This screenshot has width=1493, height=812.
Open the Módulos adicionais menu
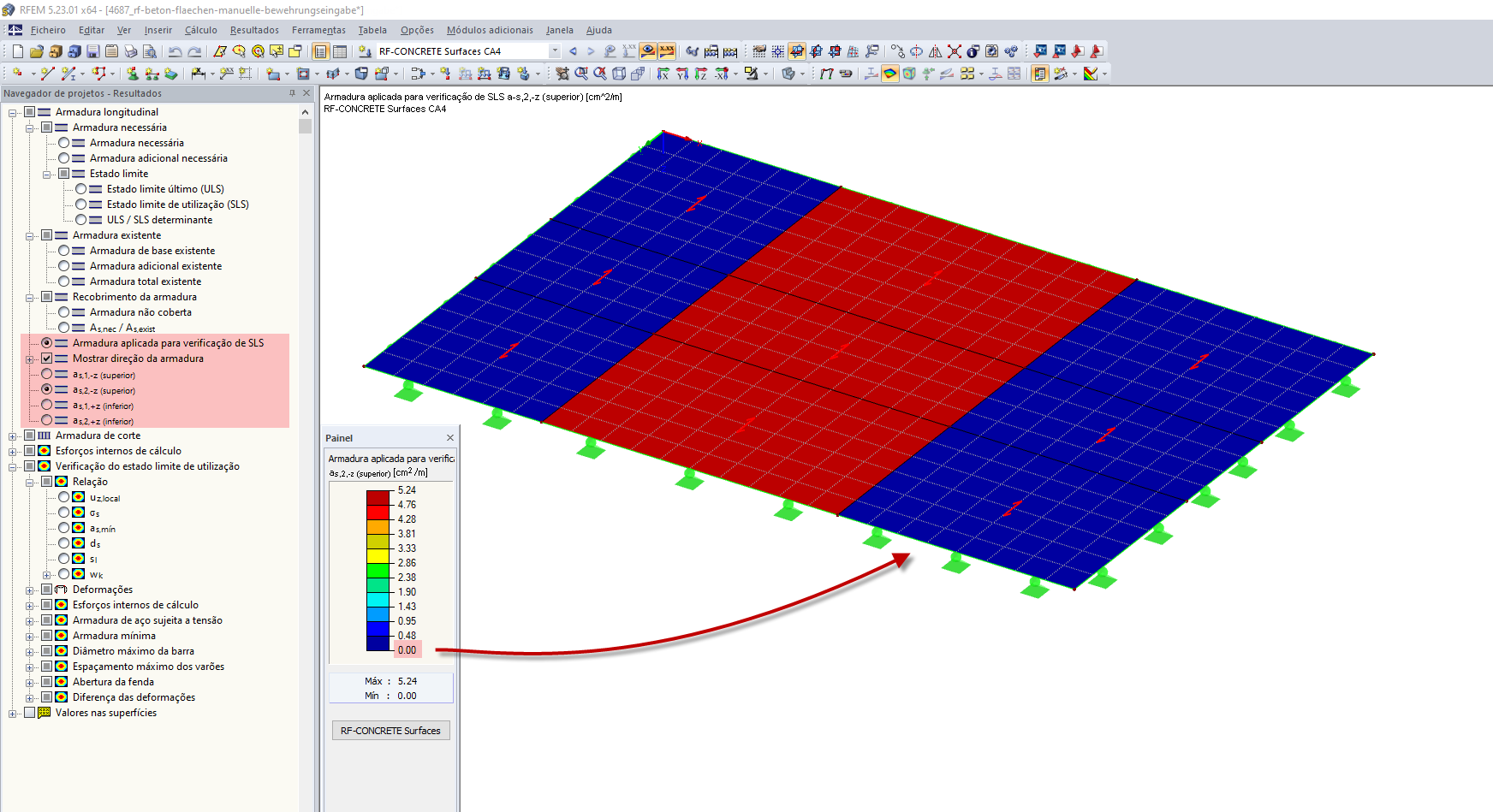click(490, 30)
